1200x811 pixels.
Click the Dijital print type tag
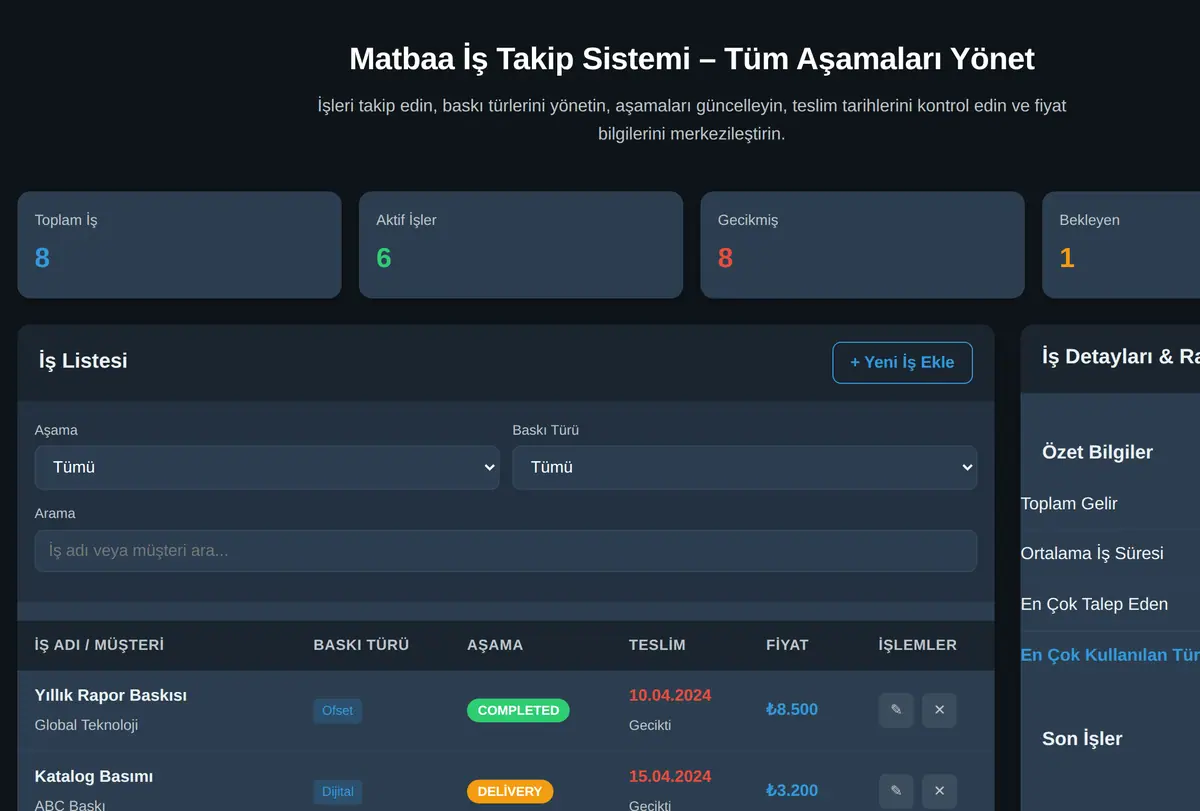pyautogui.click(x=337, y=791)
